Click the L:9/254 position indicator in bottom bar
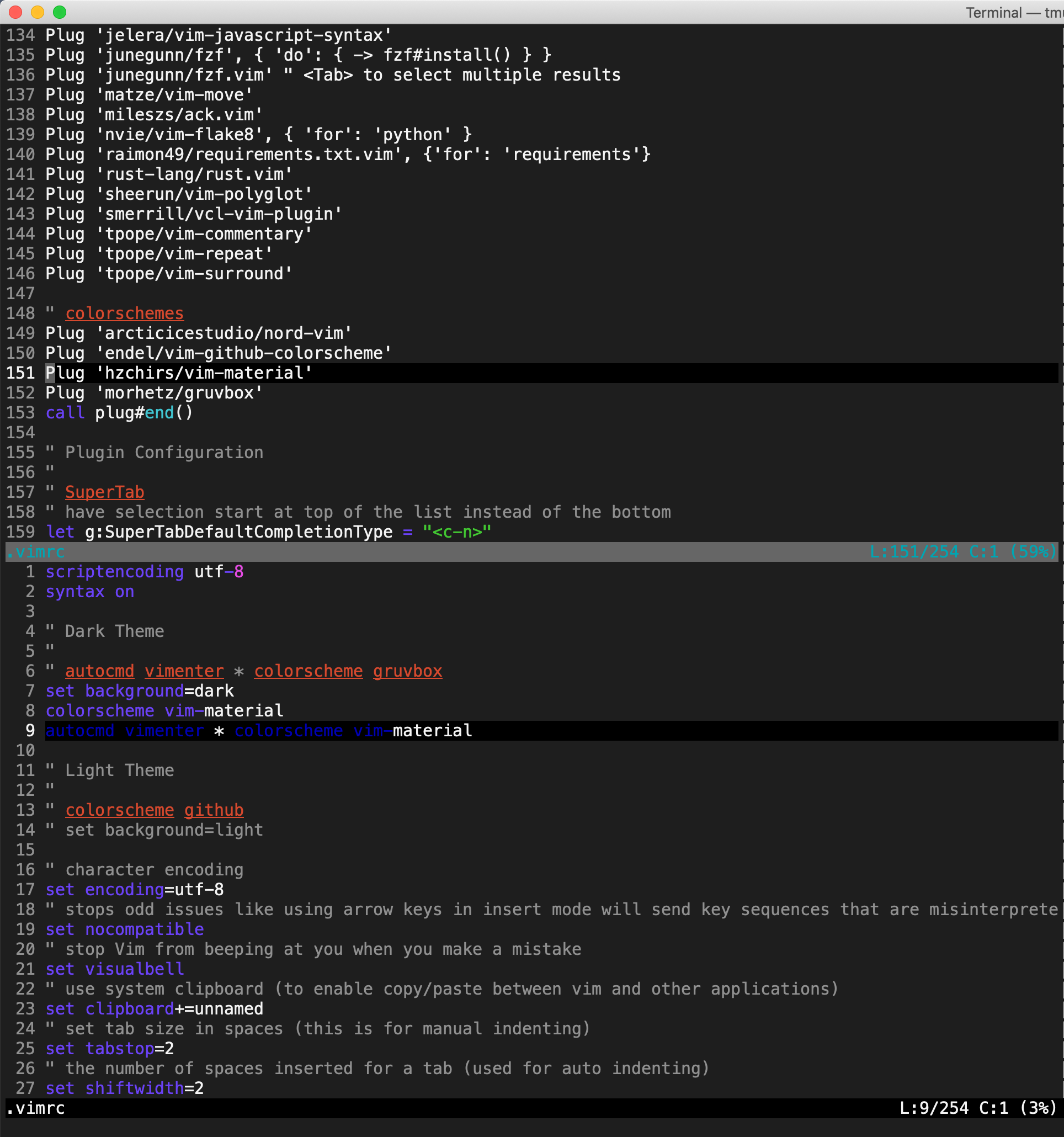 coord(931,1108)
